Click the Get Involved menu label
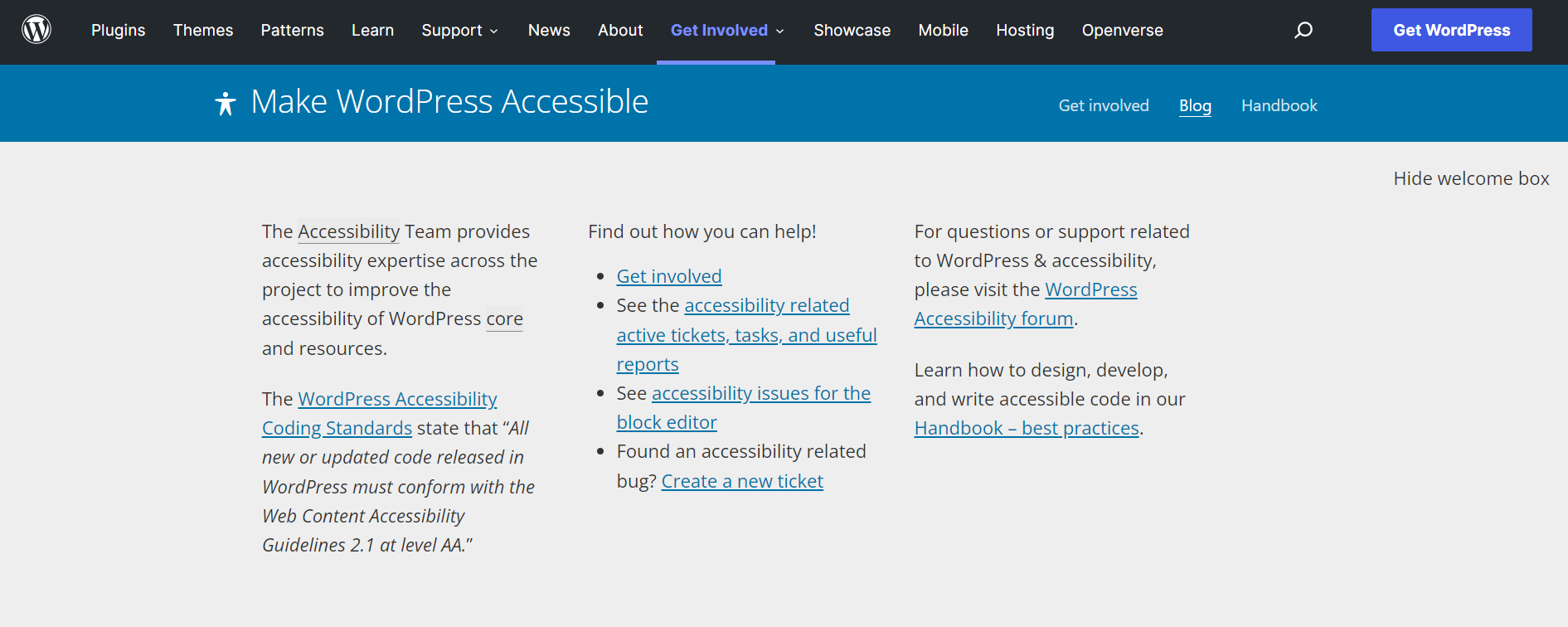Viewport: 1568px width, 627px height. click(719, 30)
